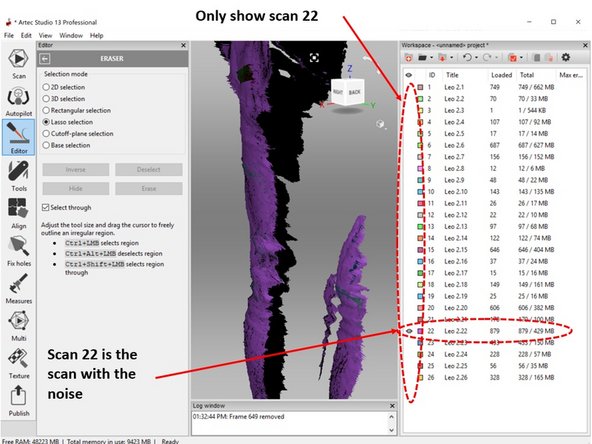Viewport: 592px width, 444px height.
Task: Open Workspace settings gear
Action: point(566,57)
